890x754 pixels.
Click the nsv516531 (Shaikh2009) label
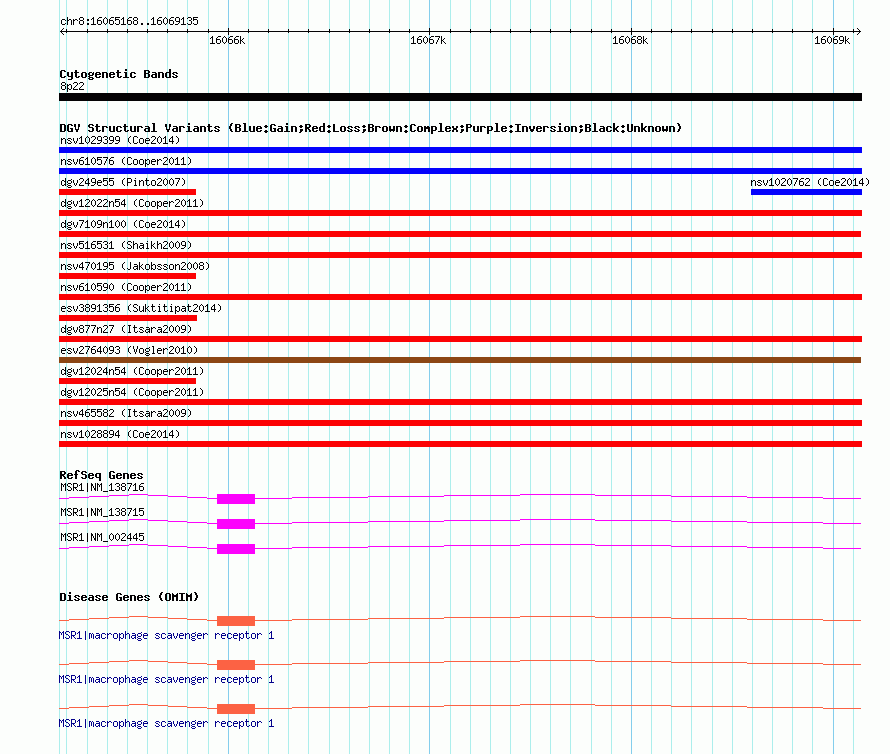(126, 245)
